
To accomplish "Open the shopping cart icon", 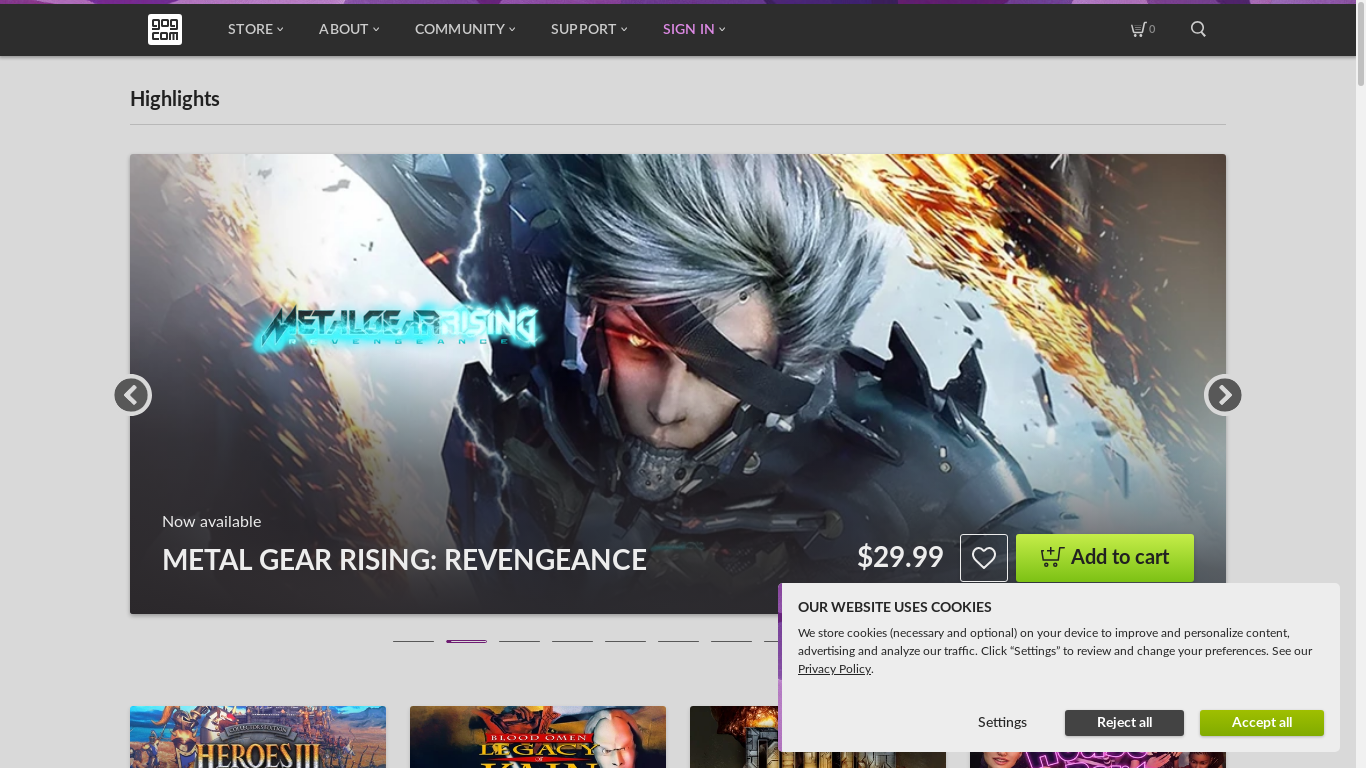I will coord(1143,29).
